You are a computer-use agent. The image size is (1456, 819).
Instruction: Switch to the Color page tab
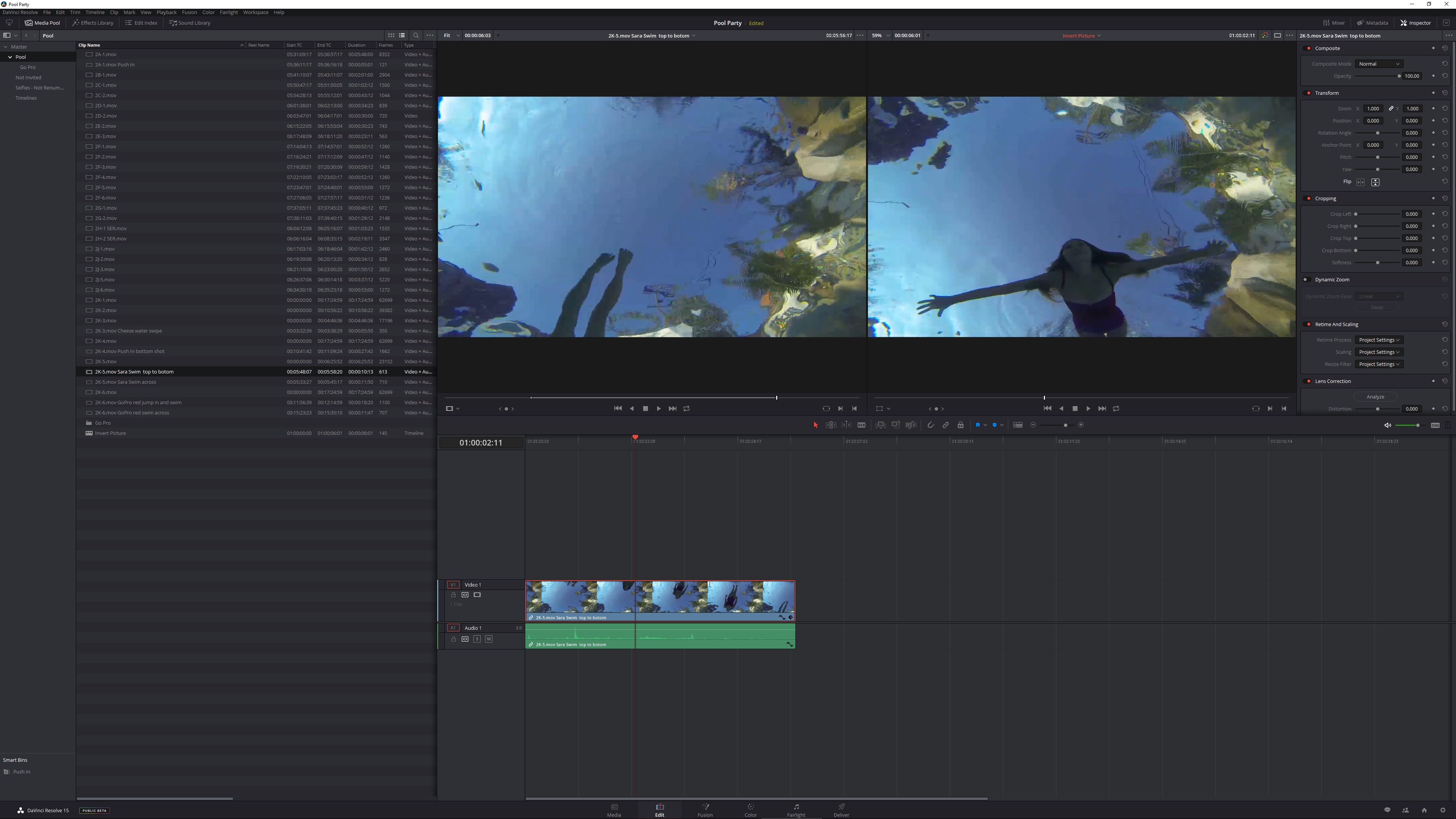750,810
